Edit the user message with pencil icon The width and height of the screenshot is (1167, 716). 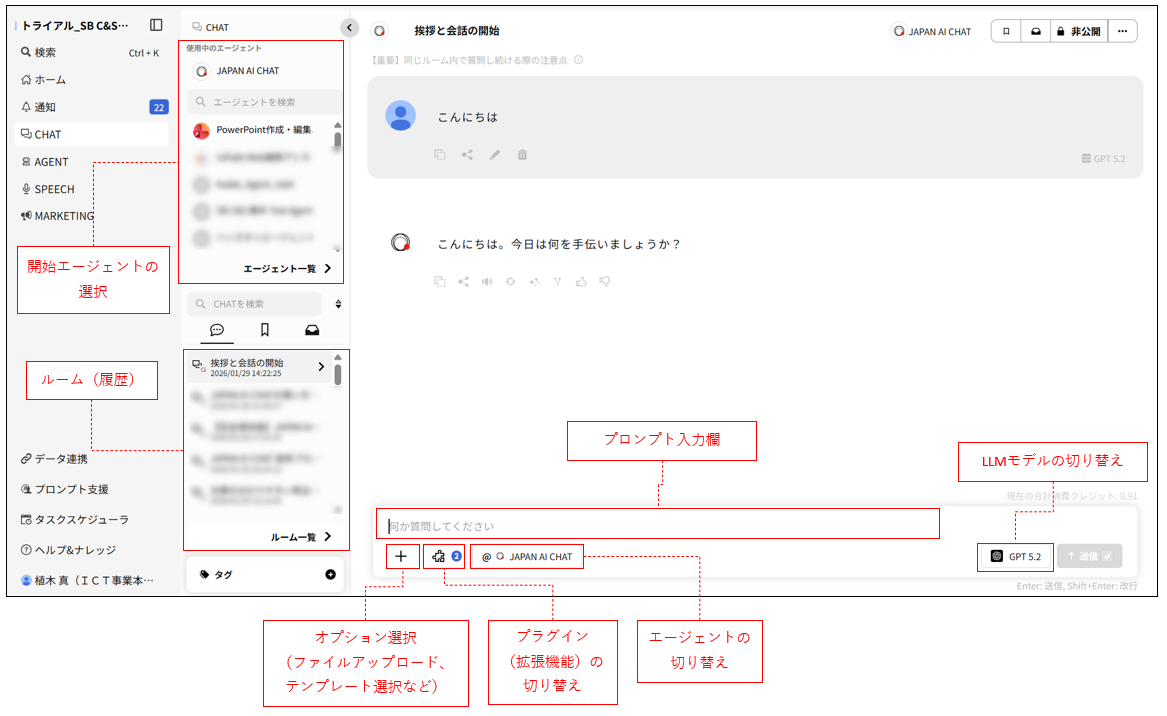pos(494,155)
